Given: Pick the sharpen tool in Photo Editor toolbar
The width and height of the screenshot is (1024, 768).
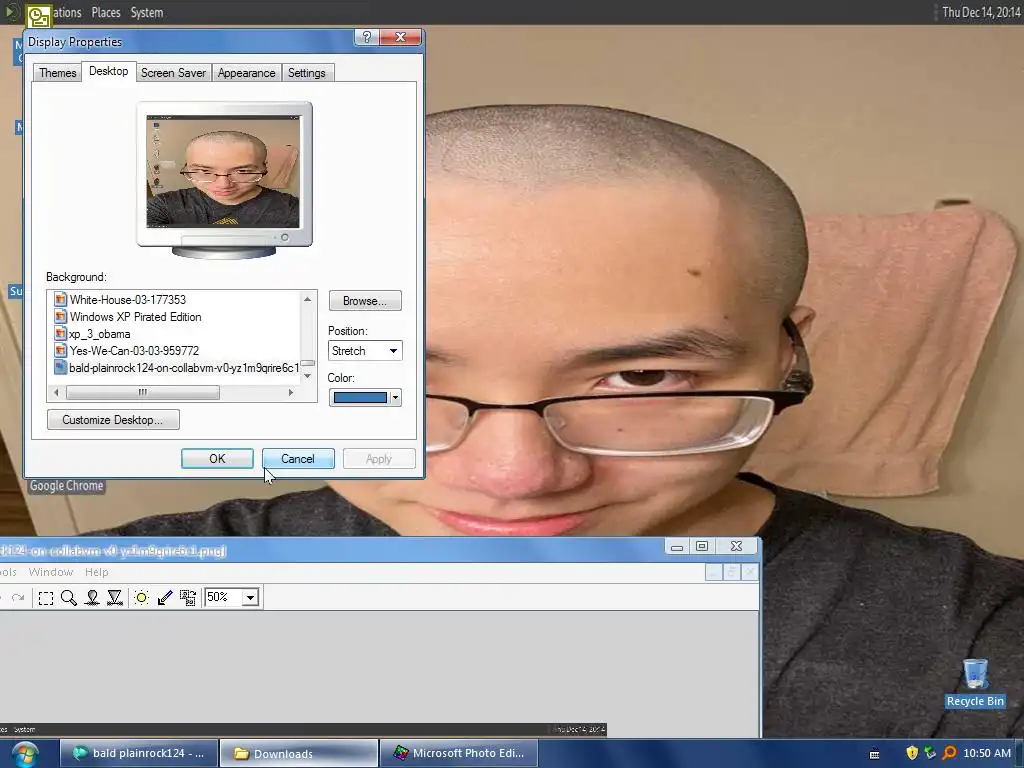Looking at the screenshot, I should (115, 598).
